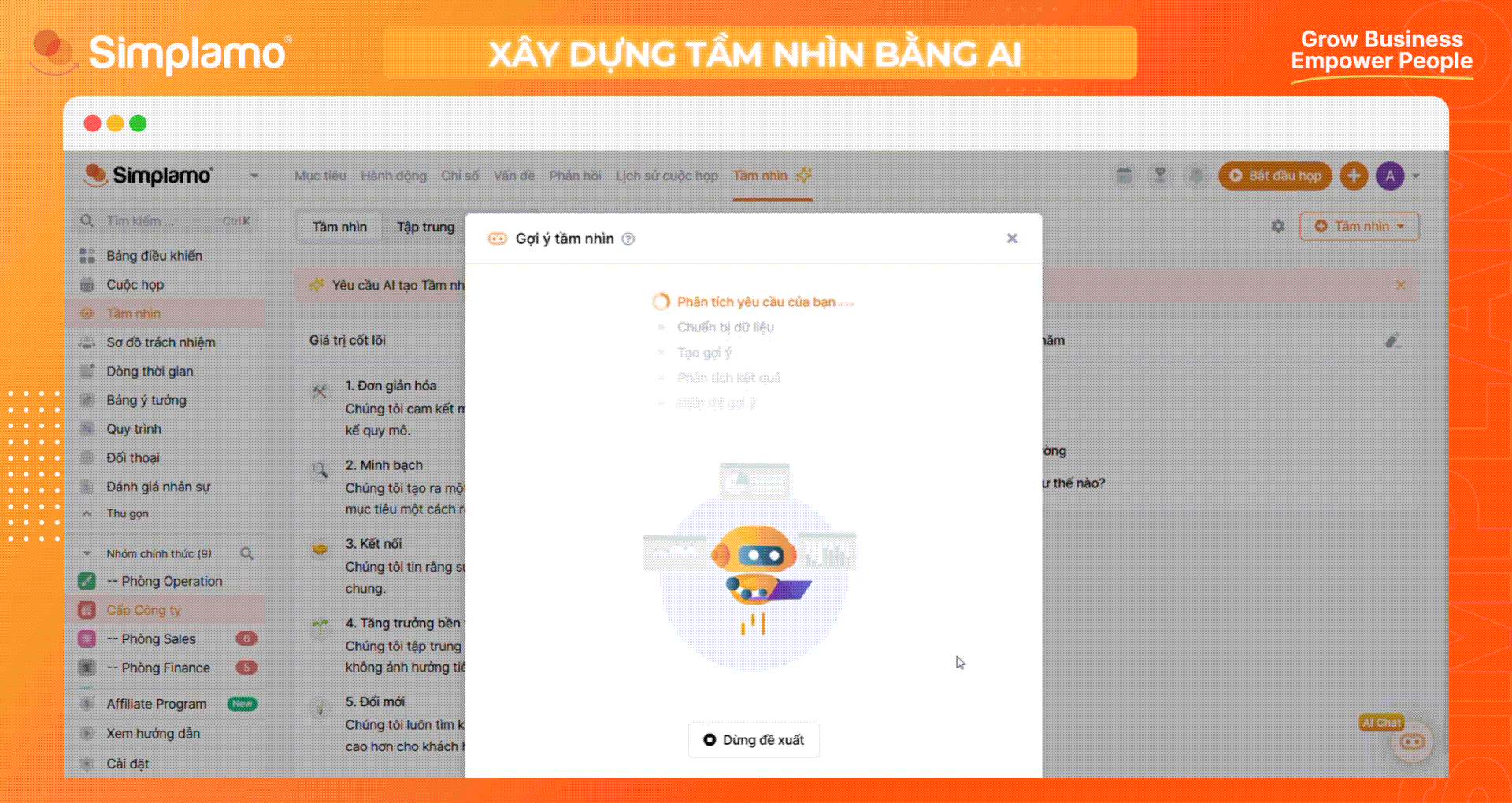This screenshot has height=803, width=1512.
Task: Switch to the Vấn đề tab
Action: click(x=513, y=176)
